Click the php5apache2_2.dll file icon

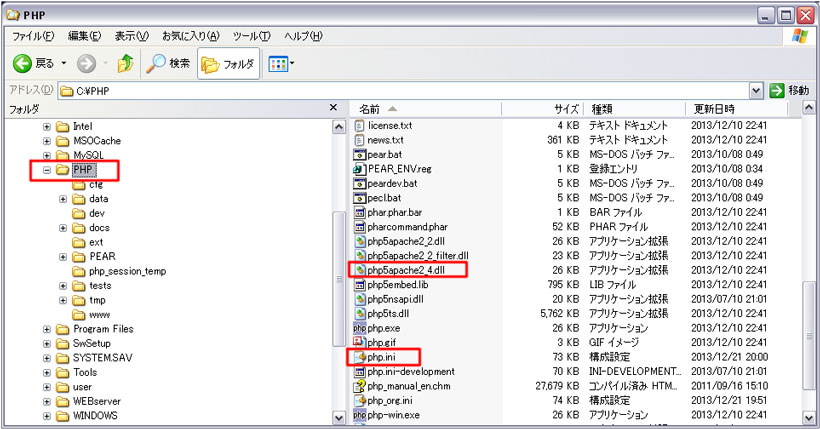[x=359, y=242]
